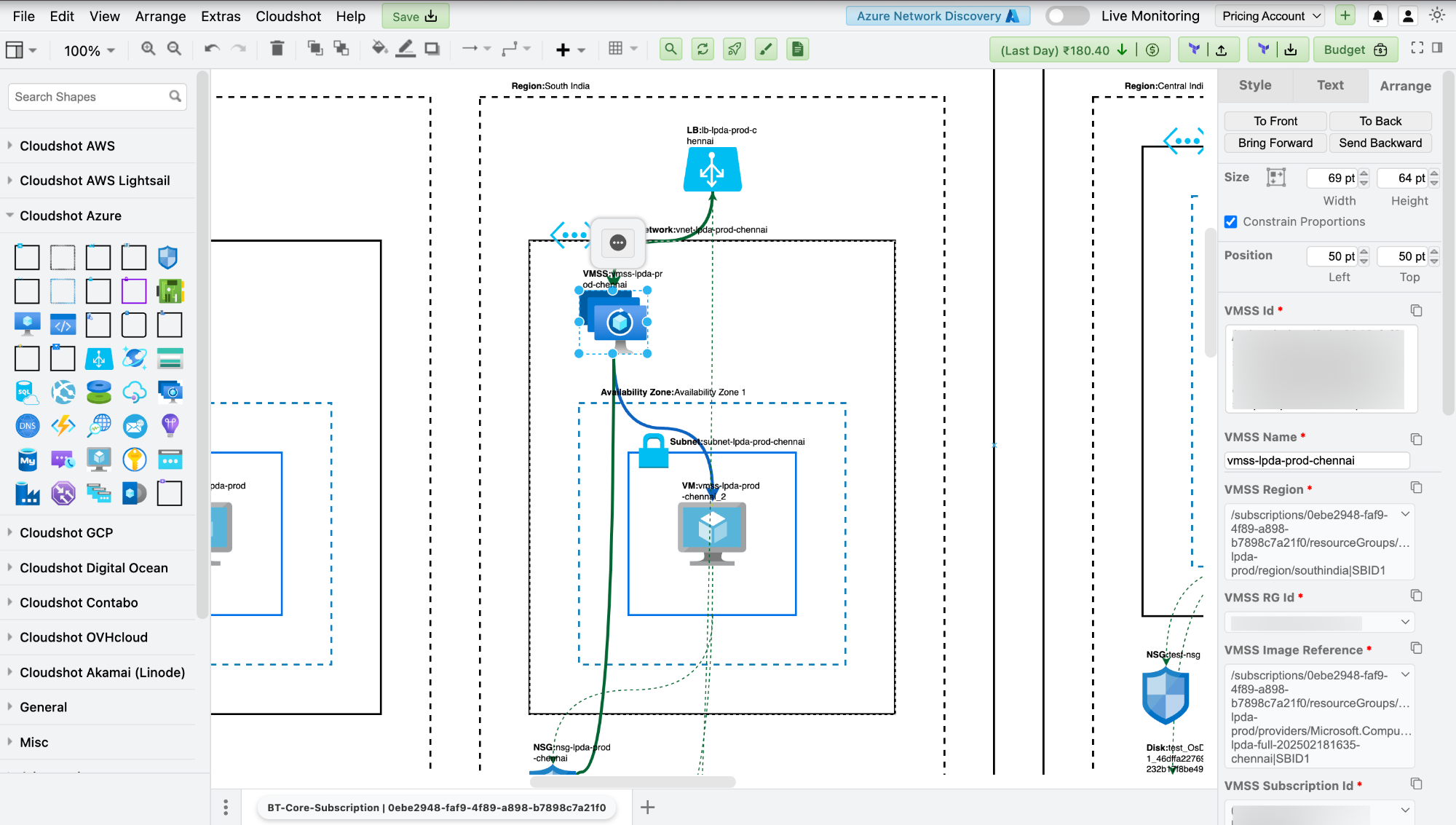The image size is (1456, 825).
Task: Click the zoom out magnifier icon
Action: pyautogui.click(x=174, y=49)
